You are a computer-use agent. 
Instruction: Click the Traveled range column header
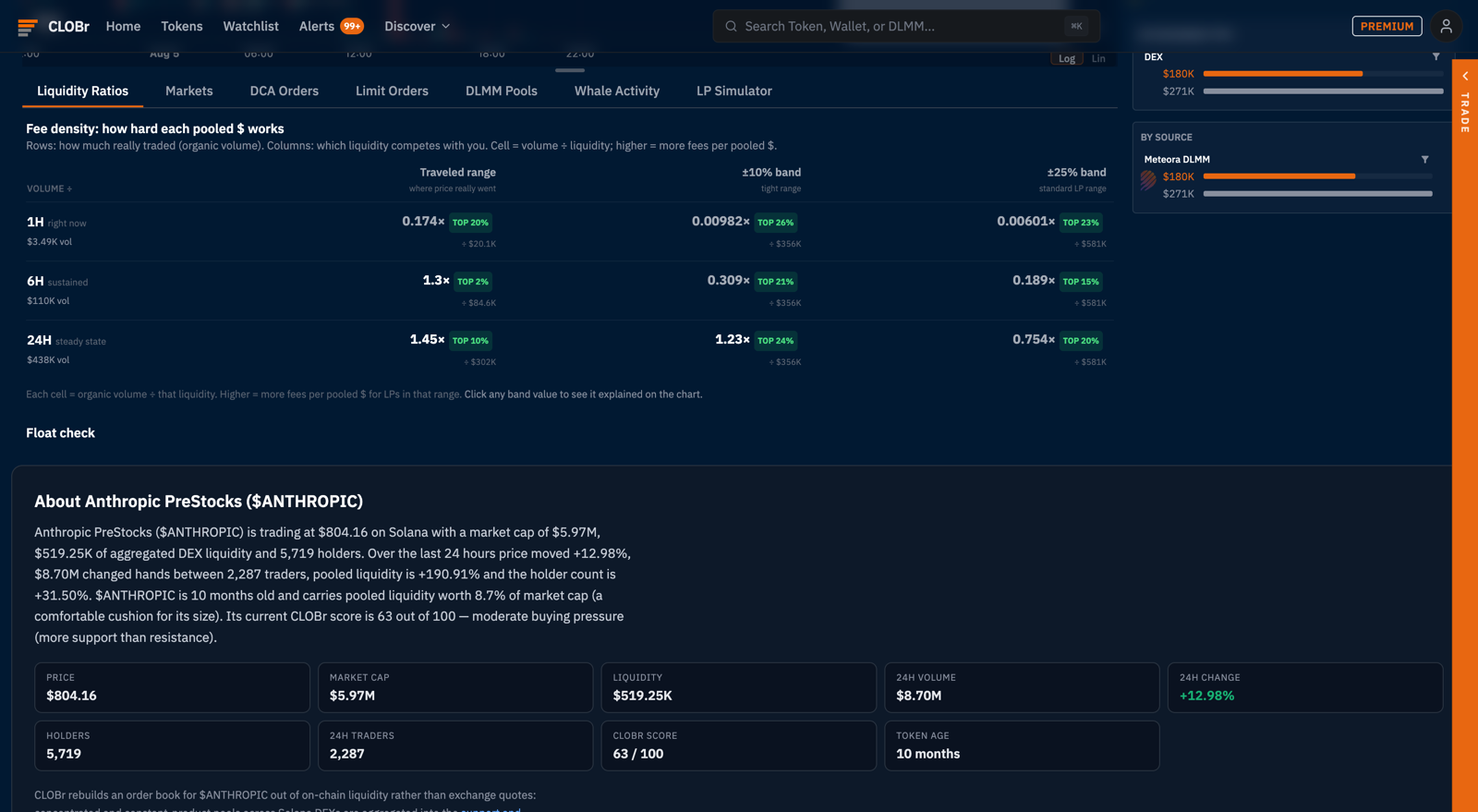pos(457,173)
